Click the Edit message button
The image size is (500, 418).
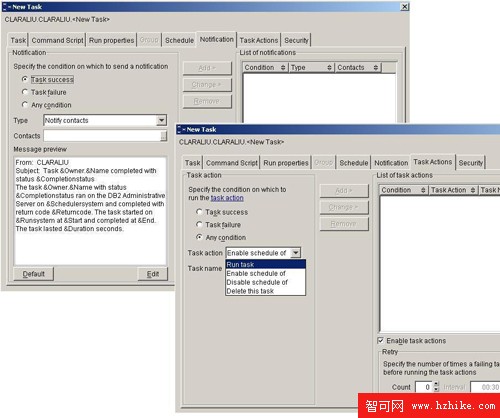[x=153, y=274]
